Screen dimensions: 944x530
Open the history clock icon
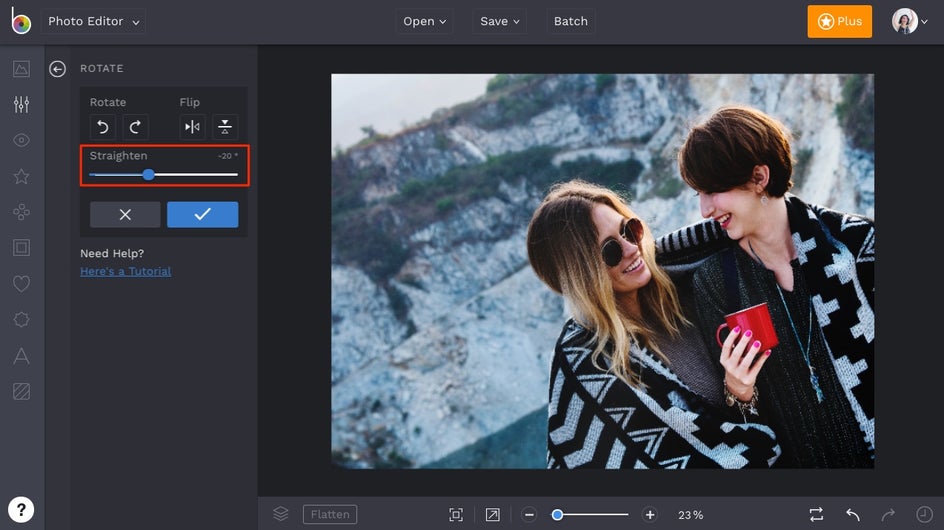coord(924,514)
